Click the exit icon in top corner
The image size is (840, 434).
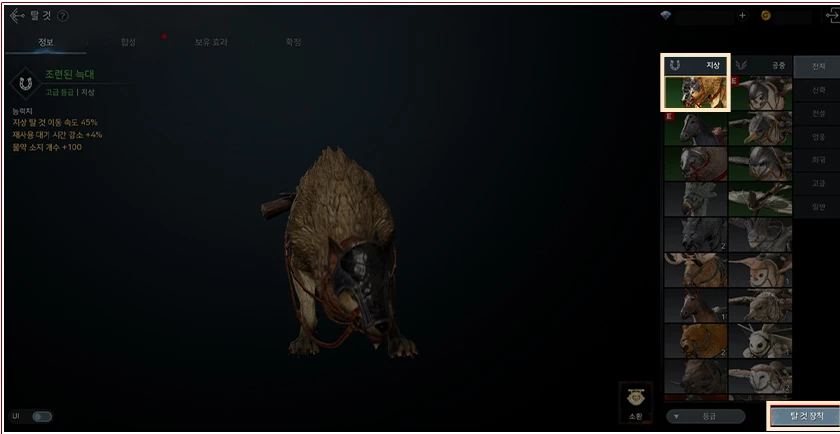(x=834, y=16)
